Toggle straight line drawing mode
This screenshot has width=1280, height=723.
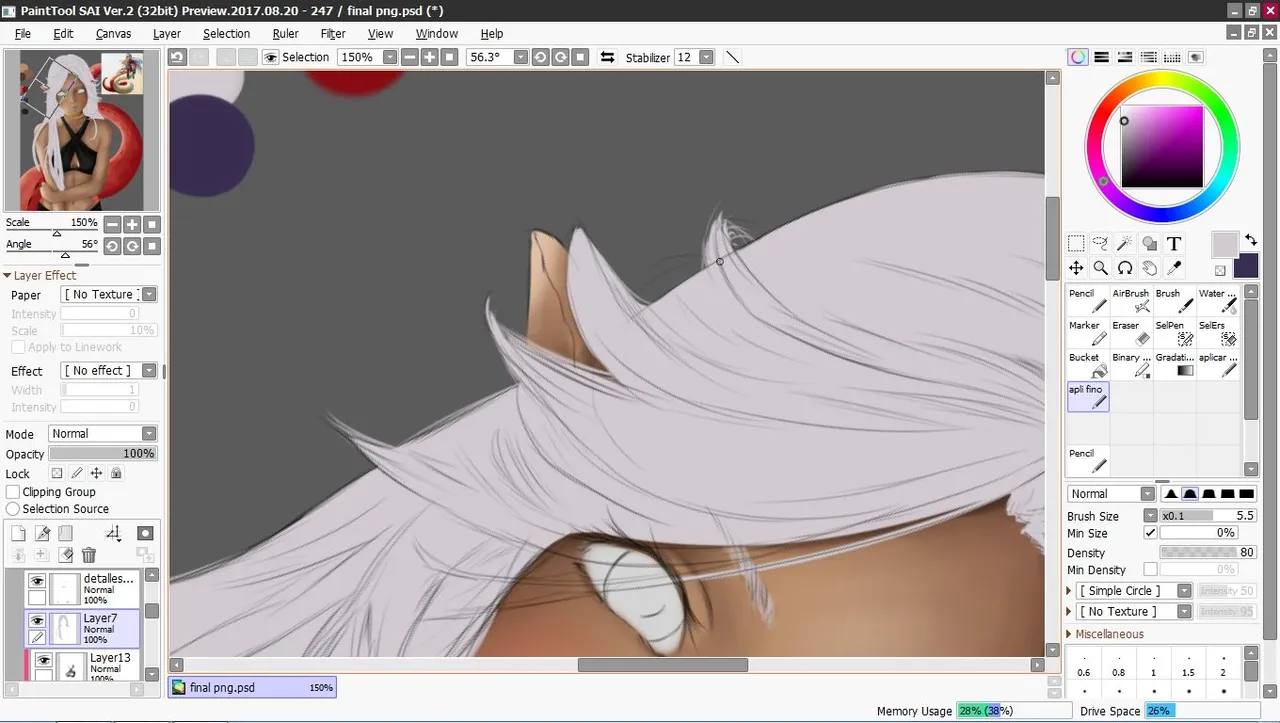tap(732, 57)
